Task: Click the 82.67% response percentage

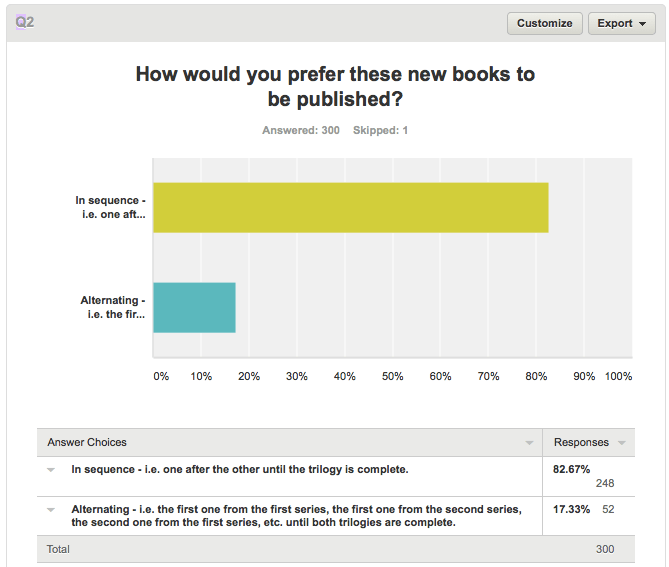Action: [x=572, y=468]
